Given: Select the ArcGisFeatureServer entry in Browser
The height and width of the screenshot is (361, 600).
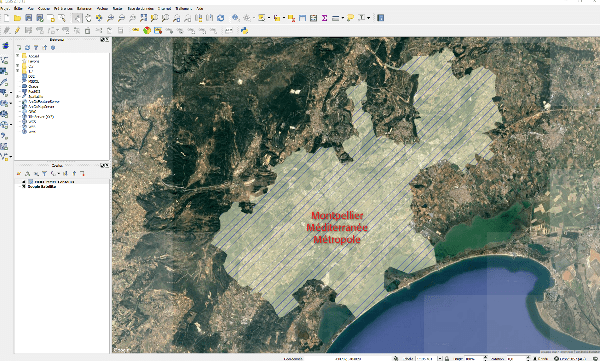Looking at the screenshot, I should click(44, 102).
